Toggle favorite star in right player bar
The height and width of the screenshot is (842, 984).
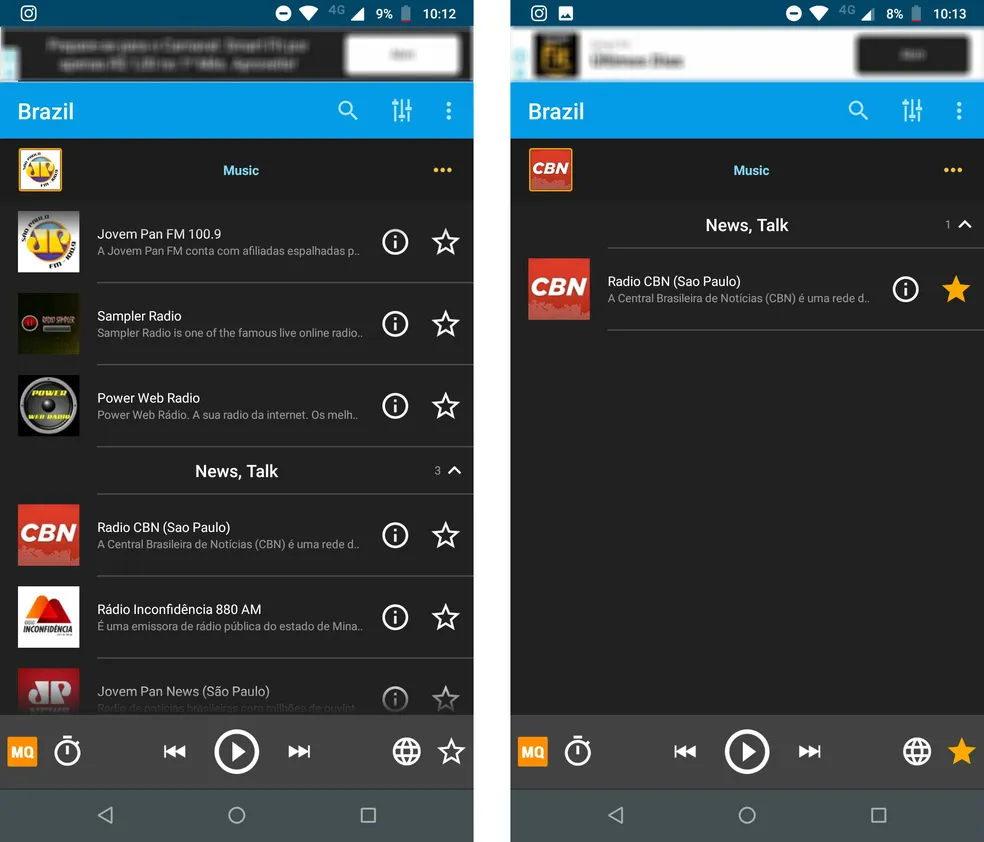point(961,752)
